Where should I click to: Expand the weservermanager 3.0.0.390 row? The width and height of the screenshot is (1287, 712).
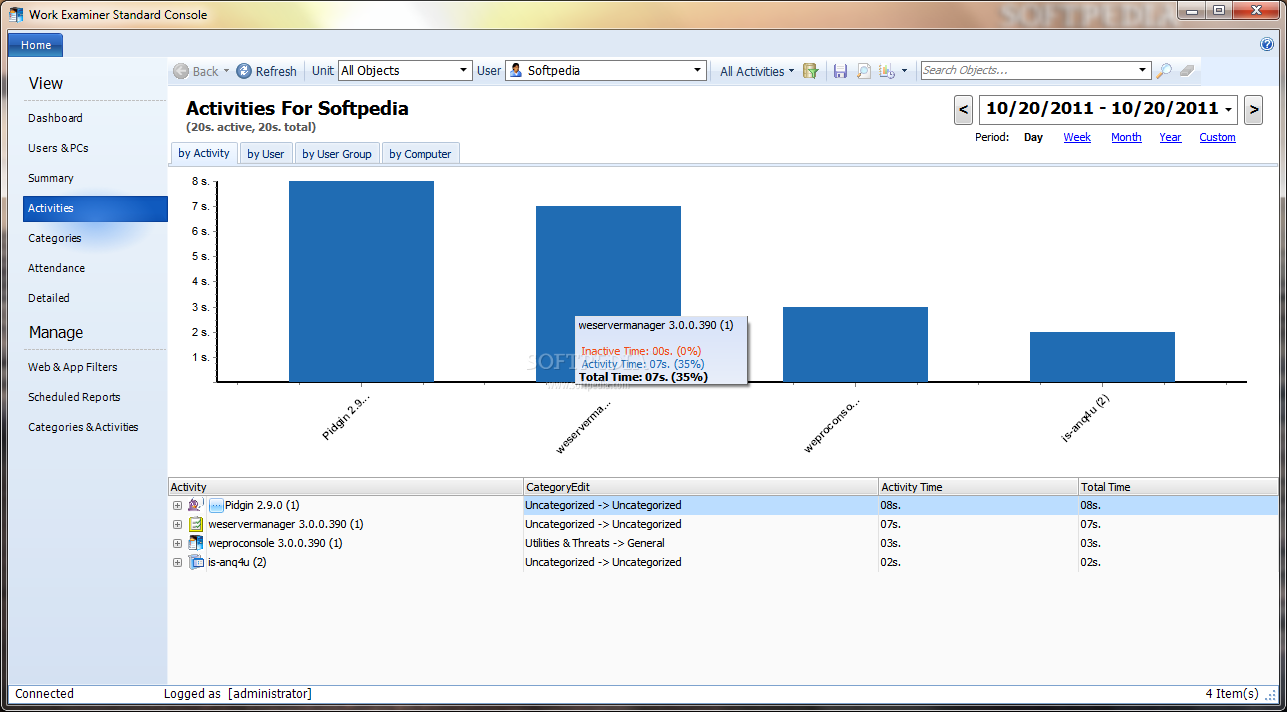click(x=177, y=524)
